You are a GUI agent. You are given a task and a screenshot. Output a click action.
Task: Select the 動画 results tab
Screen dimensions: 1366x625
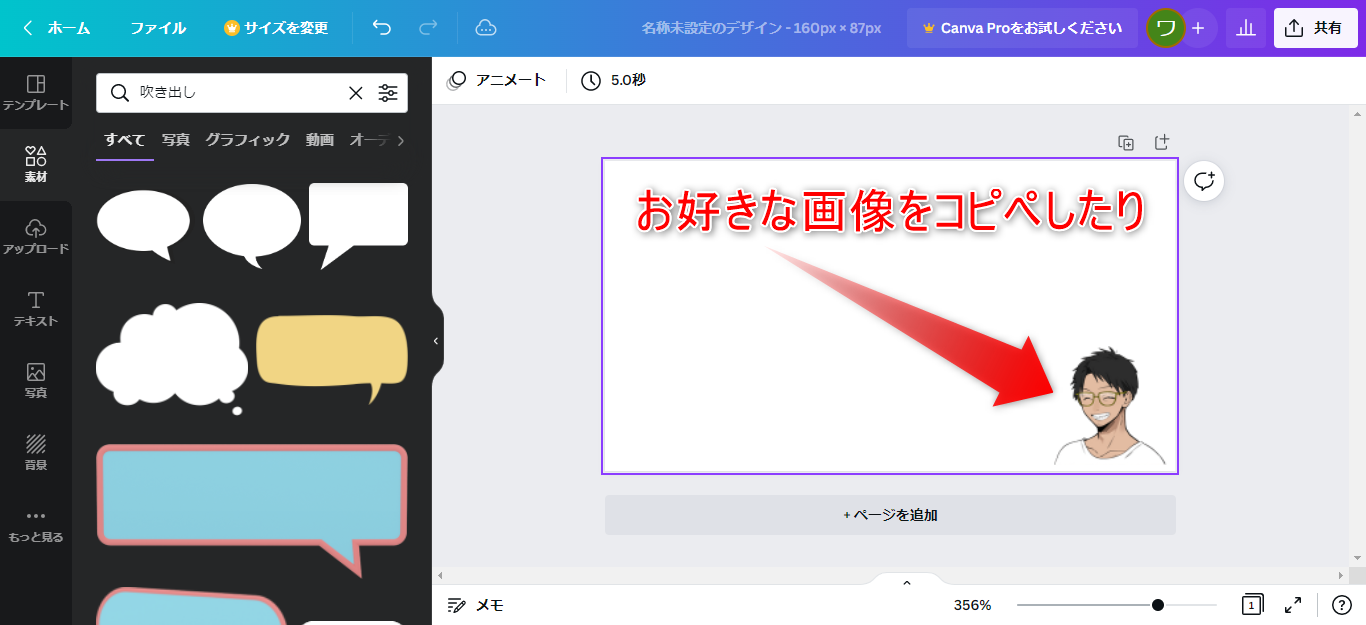click(320, 140)
